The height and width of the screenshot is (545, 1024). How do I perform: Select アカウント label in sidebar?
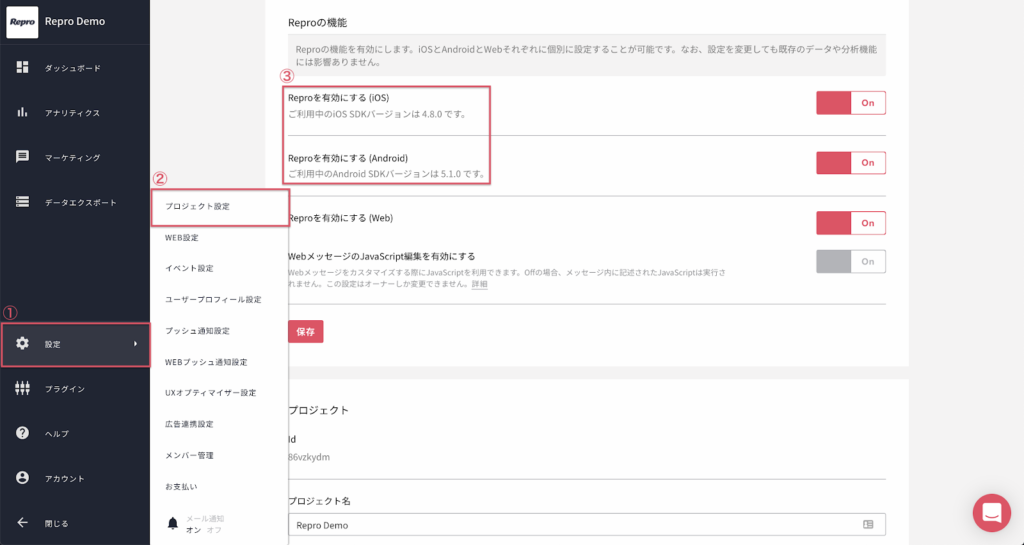tap(65, 479)
